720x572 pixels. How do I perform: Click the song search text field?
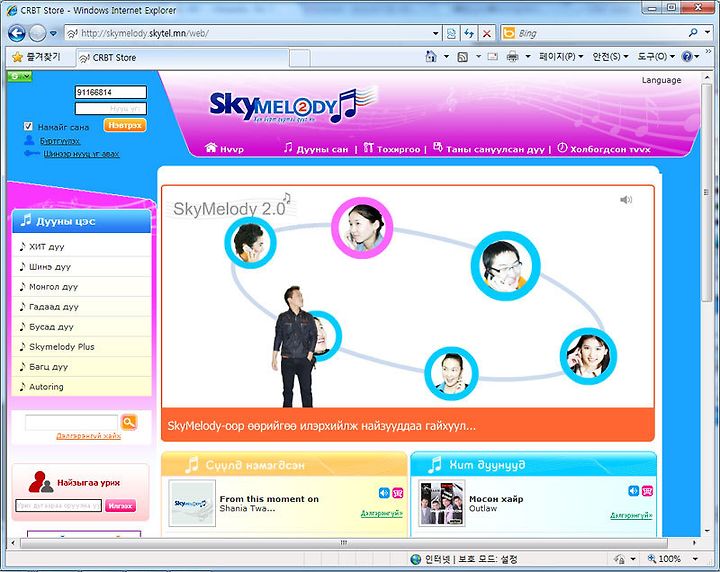[72, 422]
